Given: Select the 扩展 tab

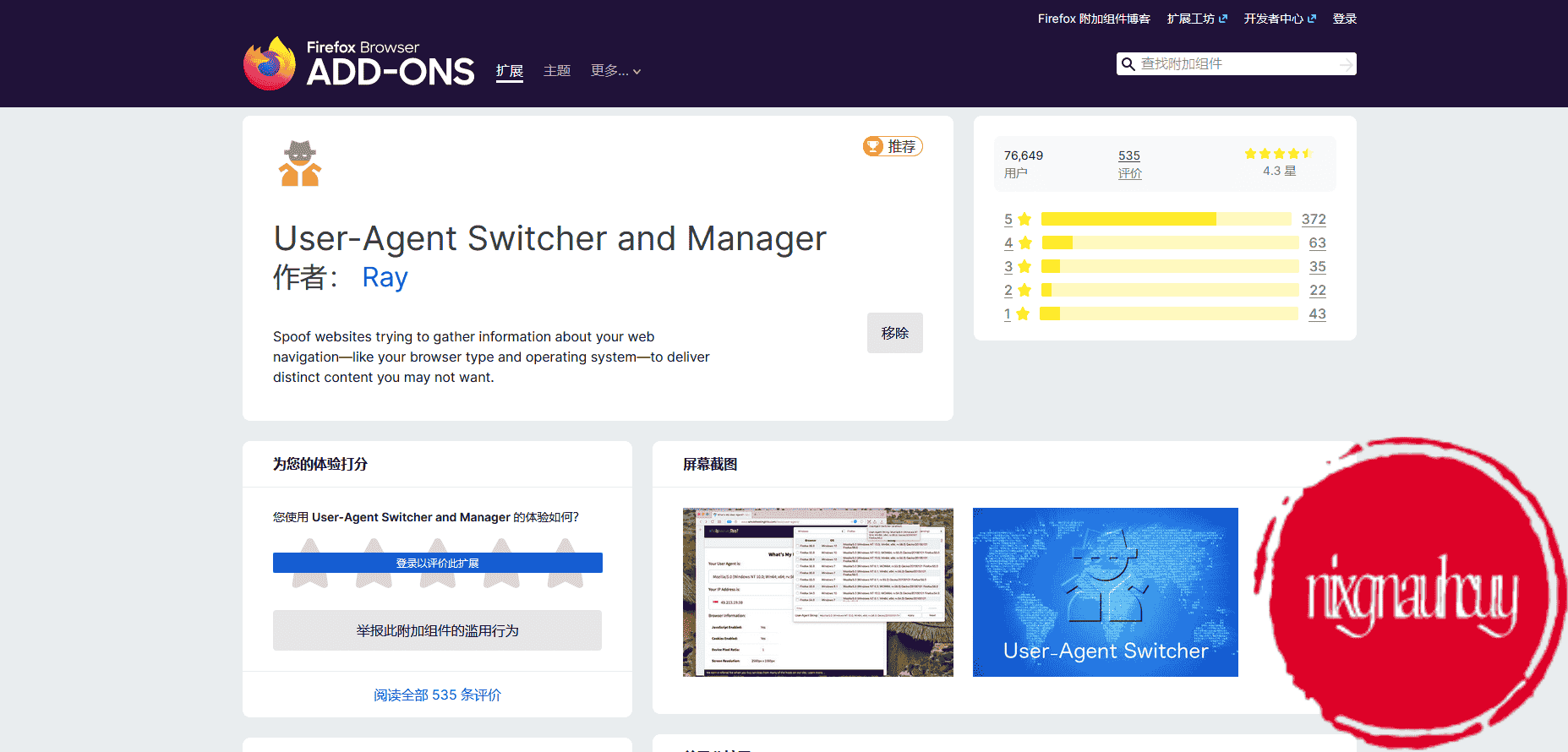Looking at the screenshot, I should (509, 71).
